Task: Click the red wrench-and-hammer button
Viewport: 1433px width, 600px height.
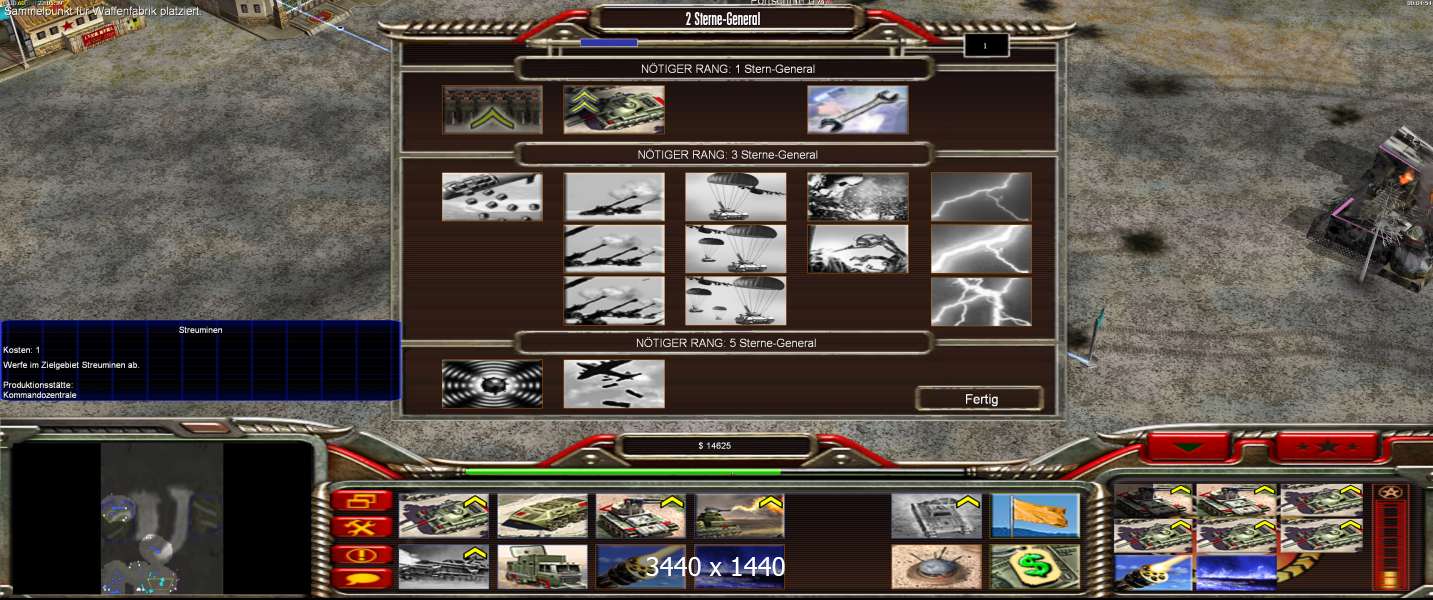Action: [x=361, y=527]
